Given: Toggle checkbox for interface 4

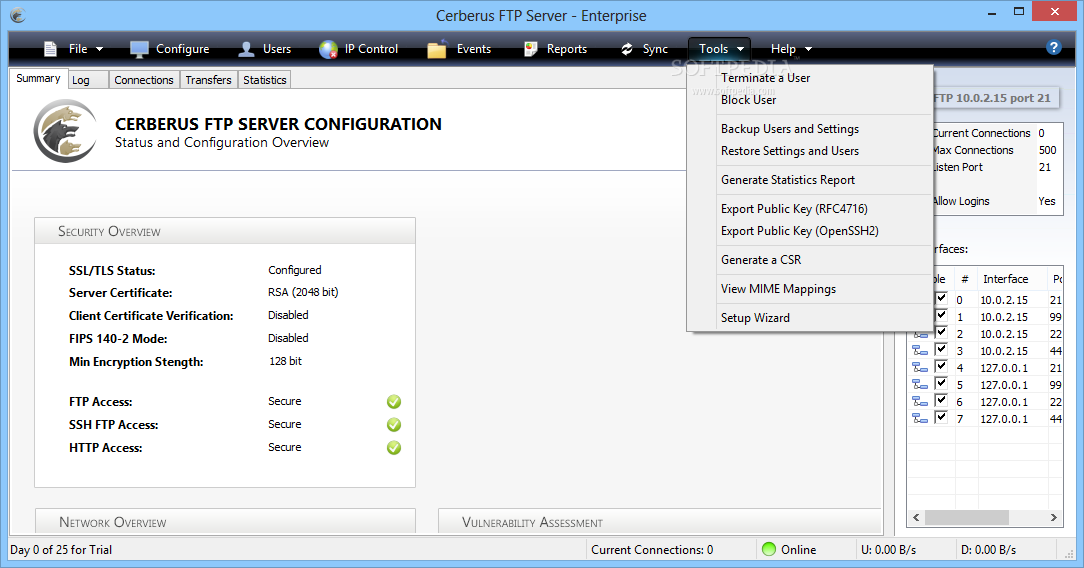Looking at the screenshot, I should point(941,366).
